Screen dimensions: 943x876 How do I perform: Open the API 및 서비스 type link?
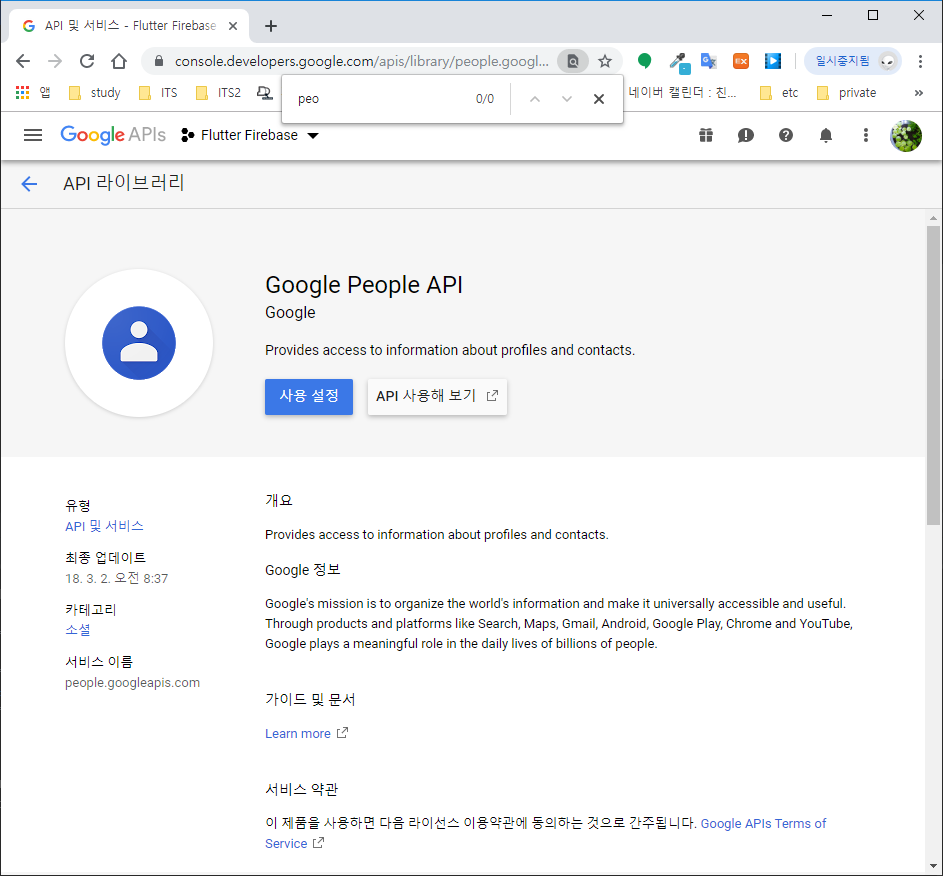104,526
